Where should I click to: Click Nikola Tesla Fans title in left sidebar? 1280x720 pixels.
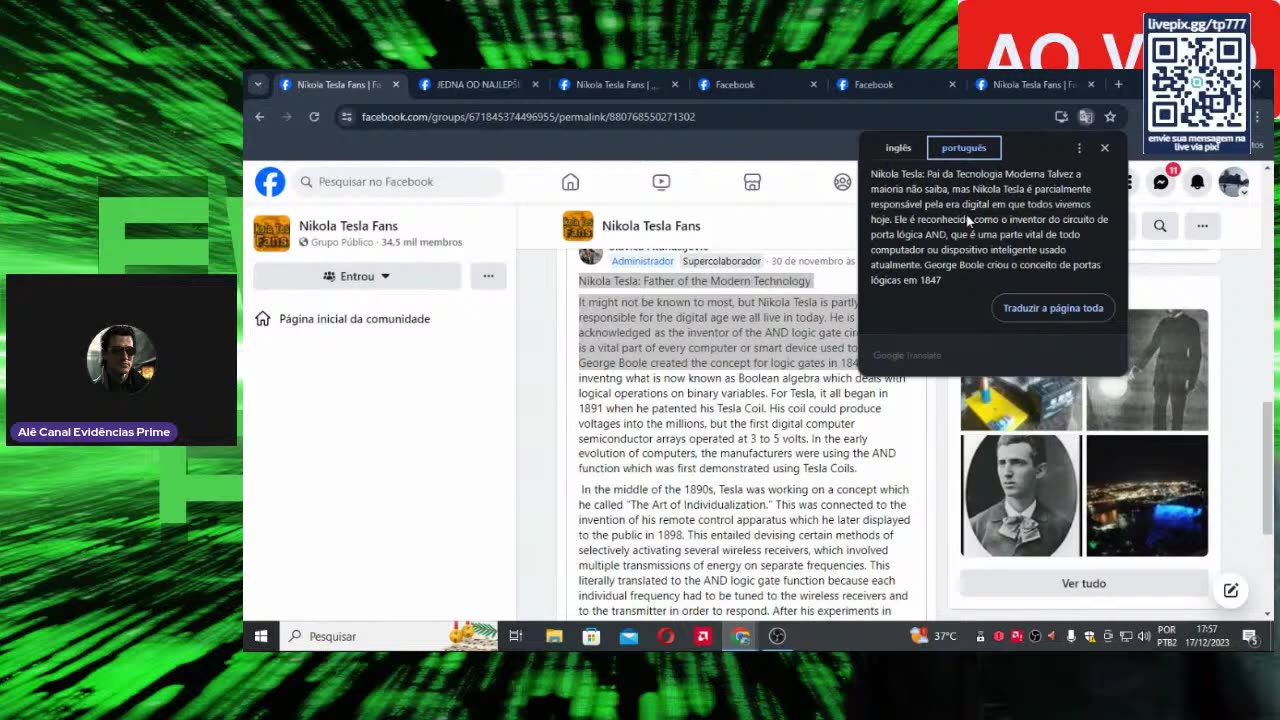point(348,226)
